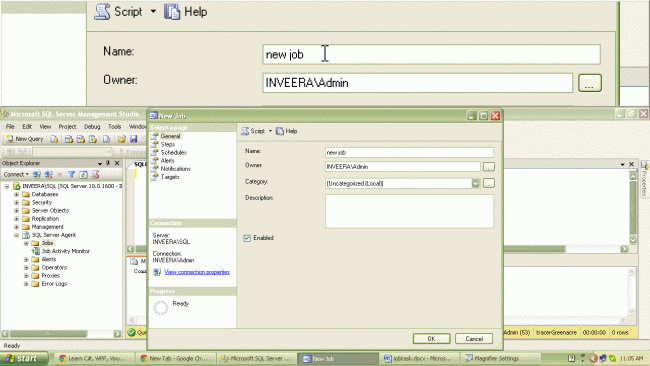
Task: Click the Filter funnel icon in Object Explorer
Action: point(71,175)
